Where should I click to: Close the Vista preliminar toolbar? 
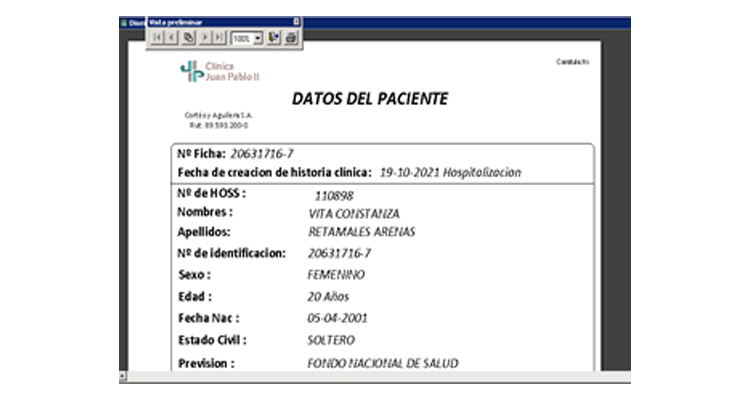(x=296, y=22)
